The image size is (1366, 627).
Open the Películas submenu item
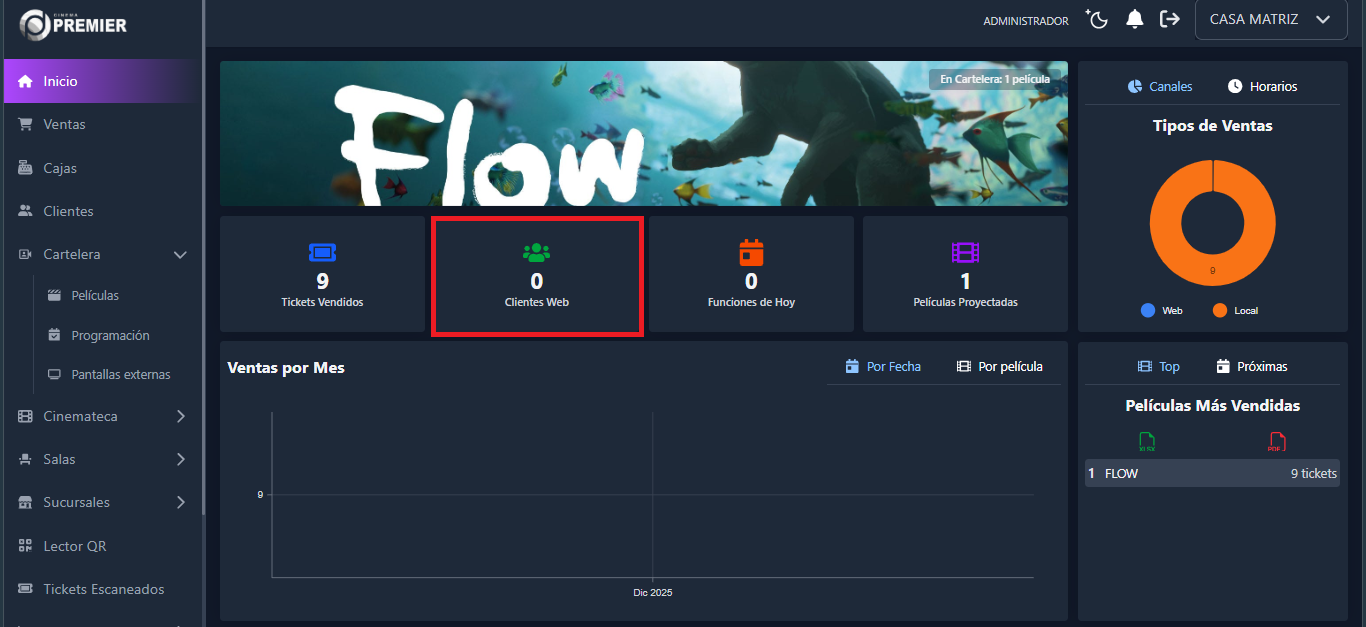click(94, 296)
